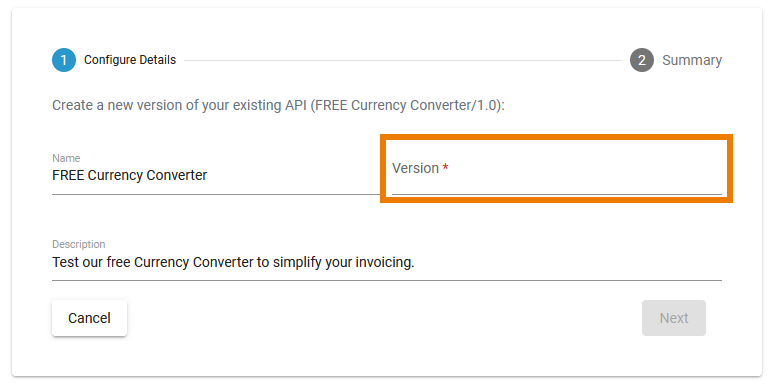773x387 pixels.
Task: Click the underline of the Version field
Action: click(557, 195)
